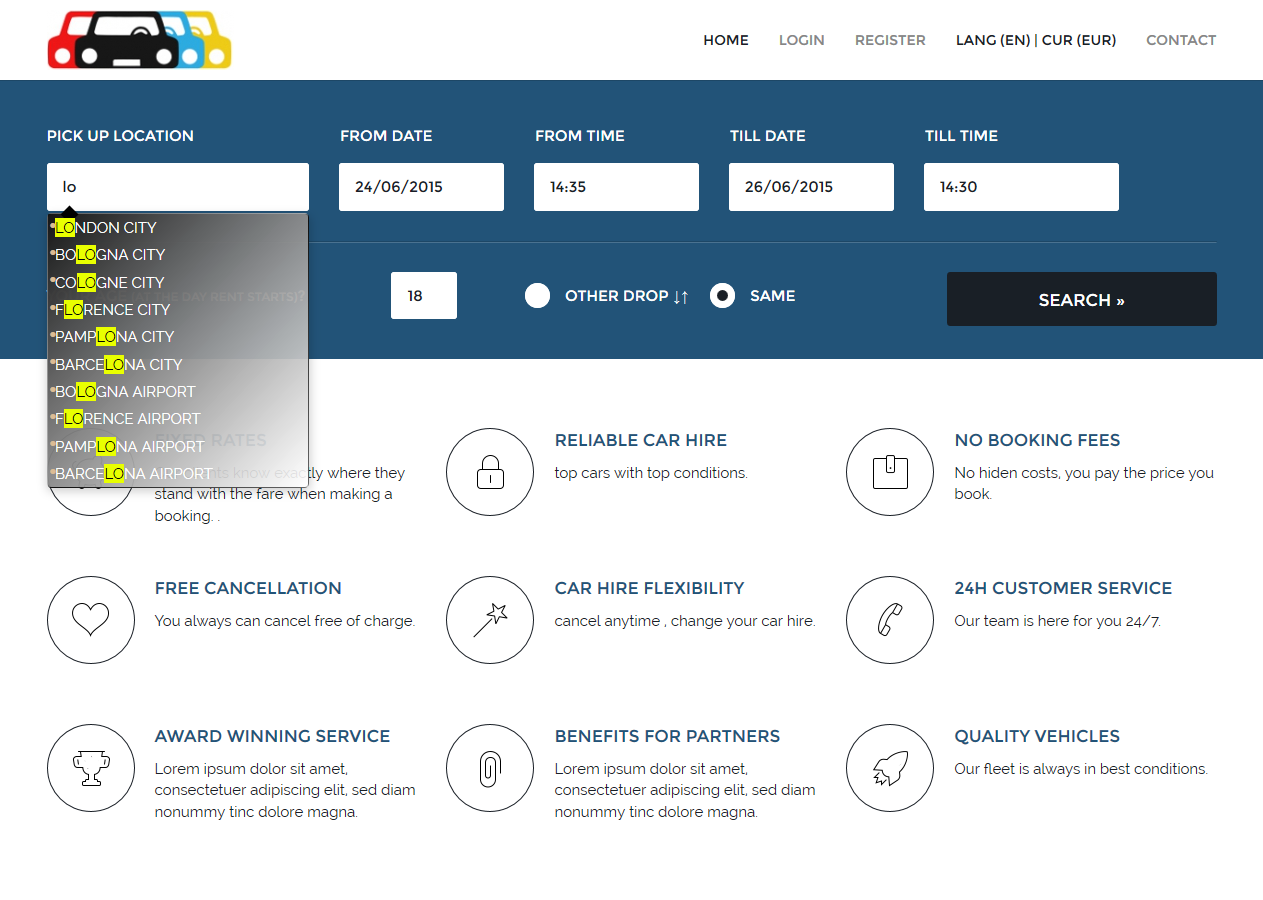Select Pamplona City suggestion
The image size is (1263, 900).
coord(178,337)
